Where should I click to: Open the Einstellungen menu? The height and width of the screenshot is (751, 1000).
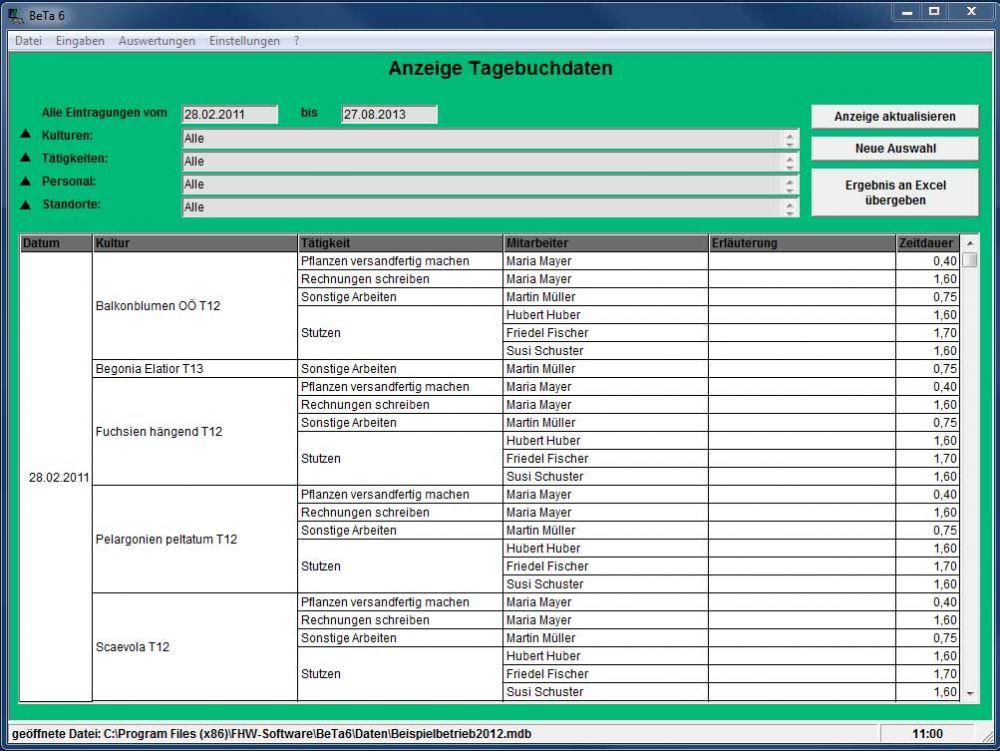click(x=244, y=41)
